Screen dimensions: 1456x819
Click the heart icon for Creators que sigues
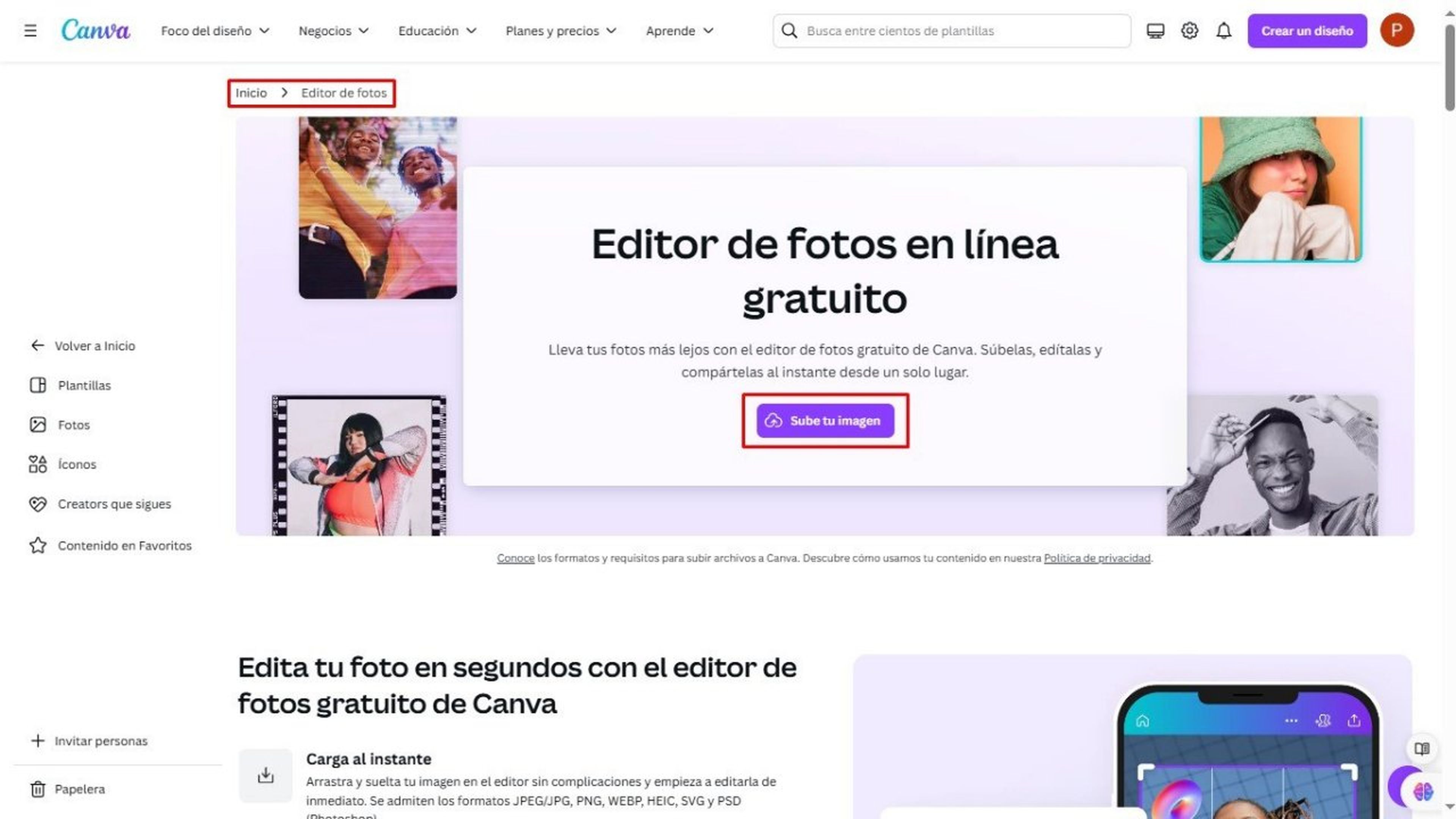tap(38, 504)
